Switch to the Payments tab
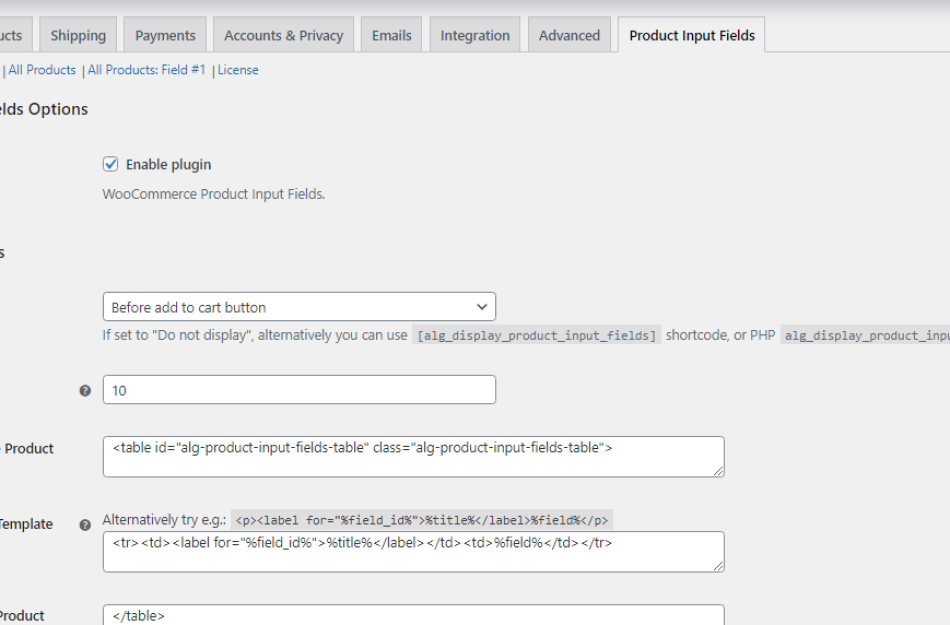The width and height of the screenshot is (950, 625). (x=165, y=33)
